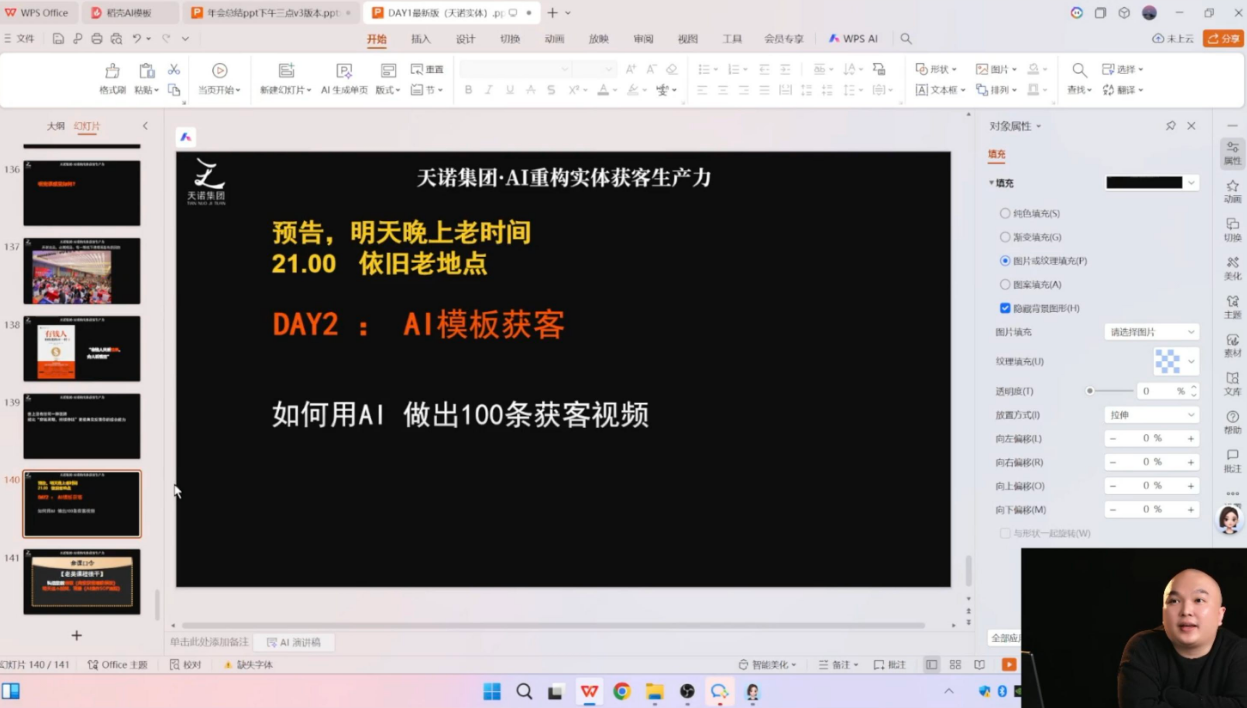Click the 分享 share button

coord(1223,39)
